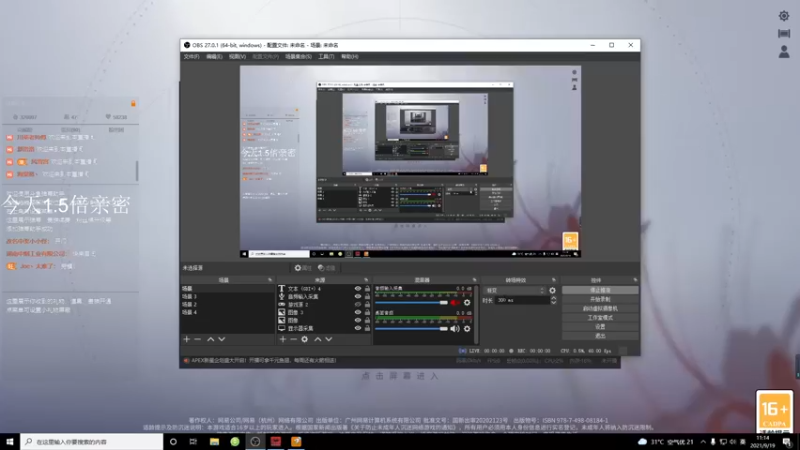This screenshot has height=450, width=800.
Task: Select the 图像 source row
Action: point(323,320)
